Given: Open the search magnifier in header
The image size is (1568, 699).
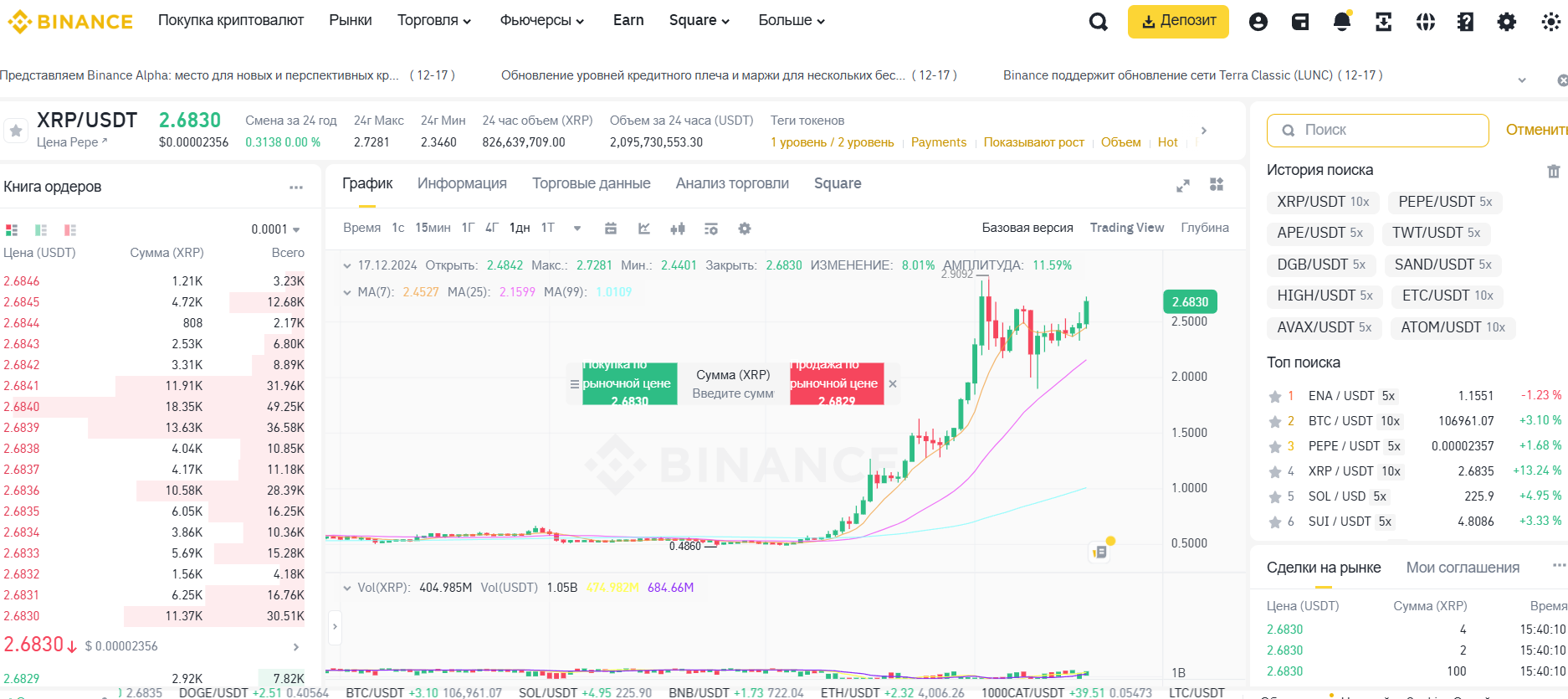Looking at the screenshot, I should pos(1099,22).
